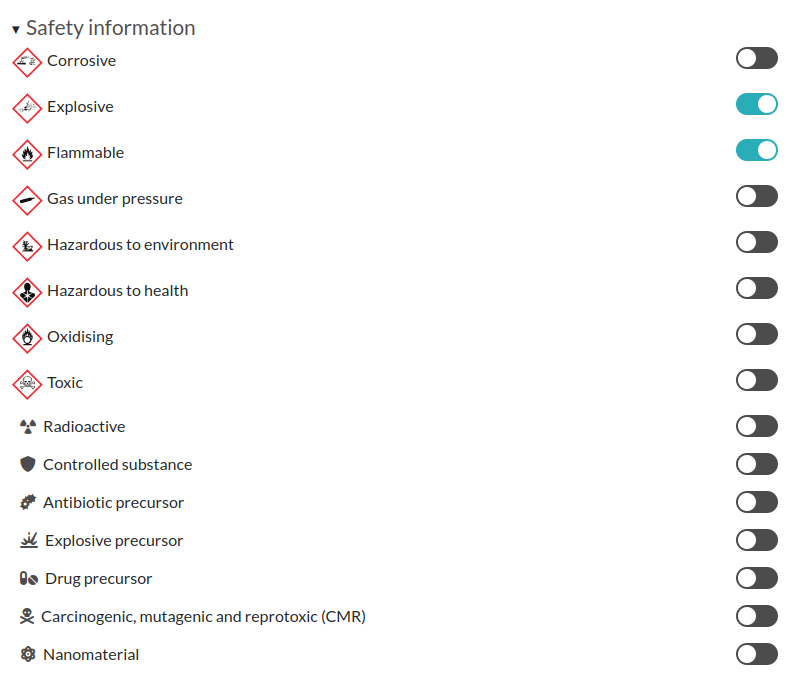This screenshot has height=689, width=787.
Task: Click the Hazardous to environment label
Action: pos(140,245)
